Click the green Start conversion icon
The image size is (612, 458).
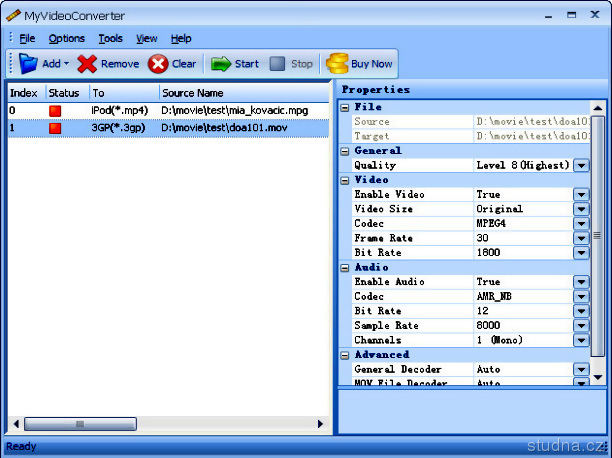(x=221, y=64)
